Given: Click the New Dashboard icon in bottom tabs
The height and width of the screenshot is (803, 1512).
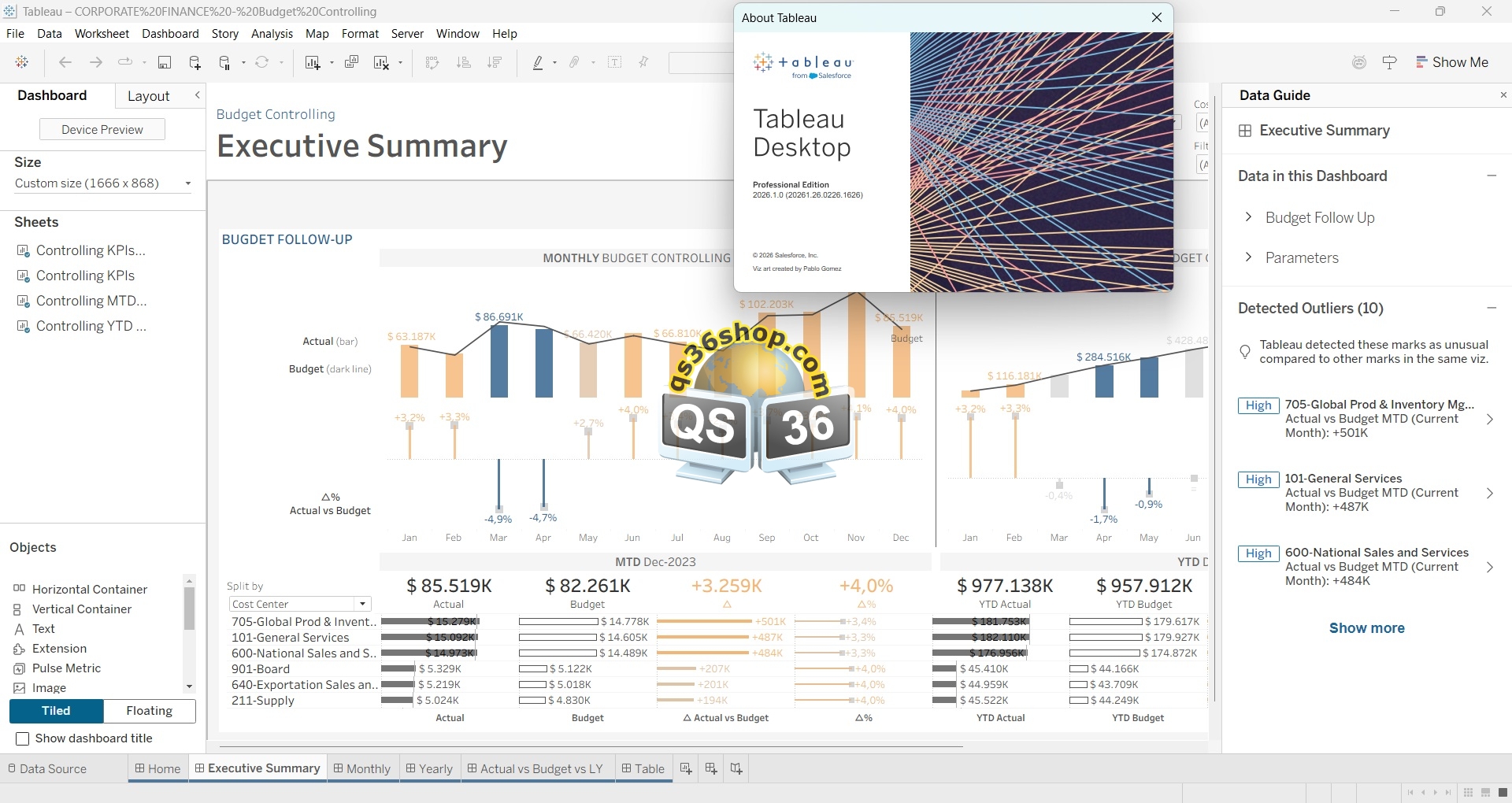Looking at the screenshot, I should [711, 768].
